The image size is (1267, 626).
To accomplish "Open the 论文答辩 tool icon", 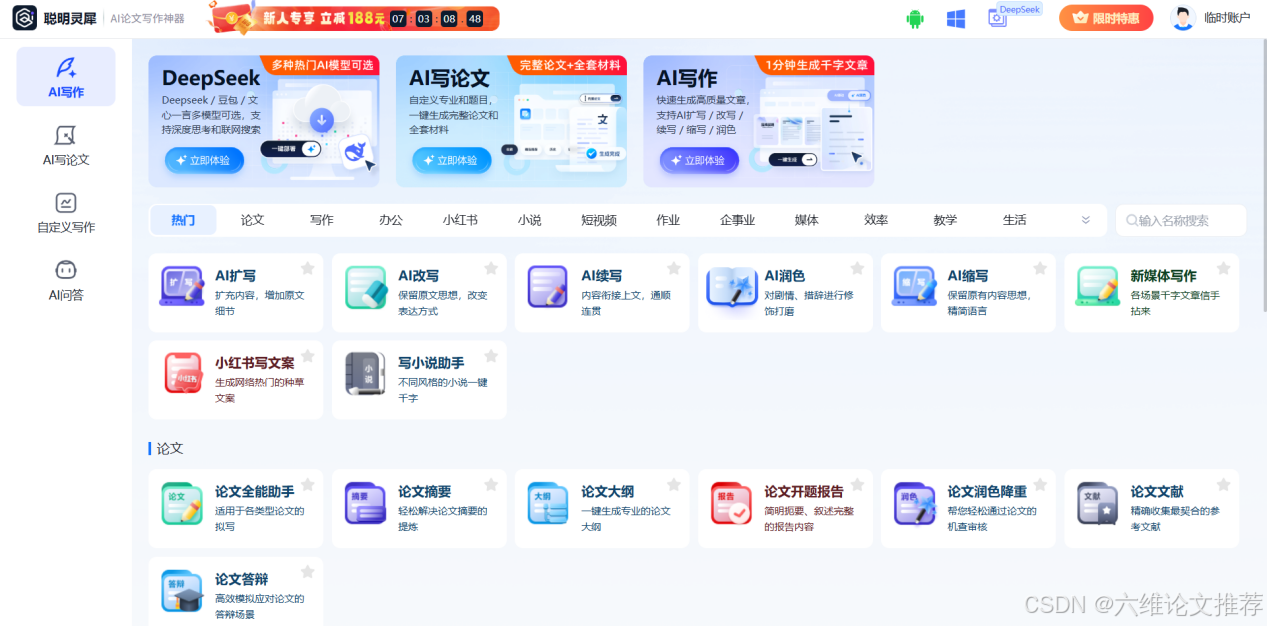I will [181, 591].
